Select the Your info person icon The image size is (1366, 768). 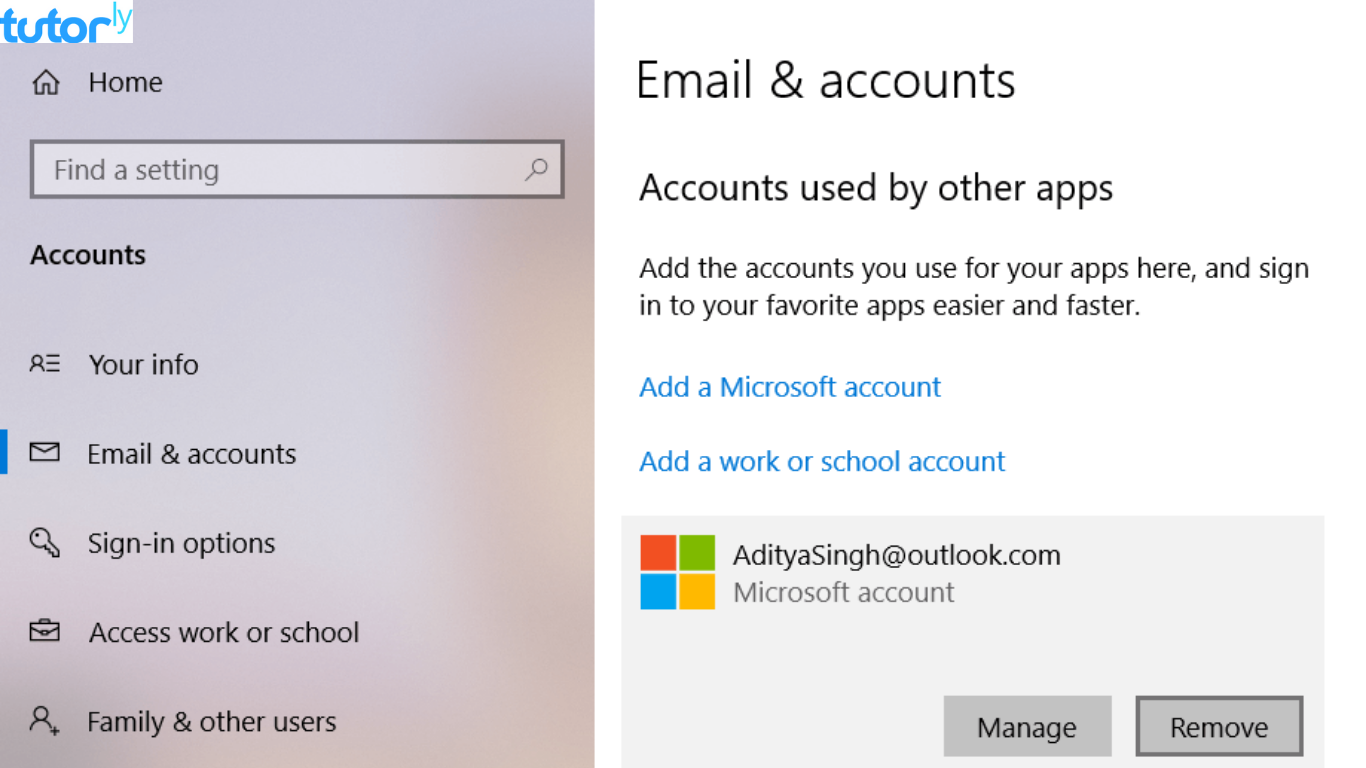pos(45,364)
